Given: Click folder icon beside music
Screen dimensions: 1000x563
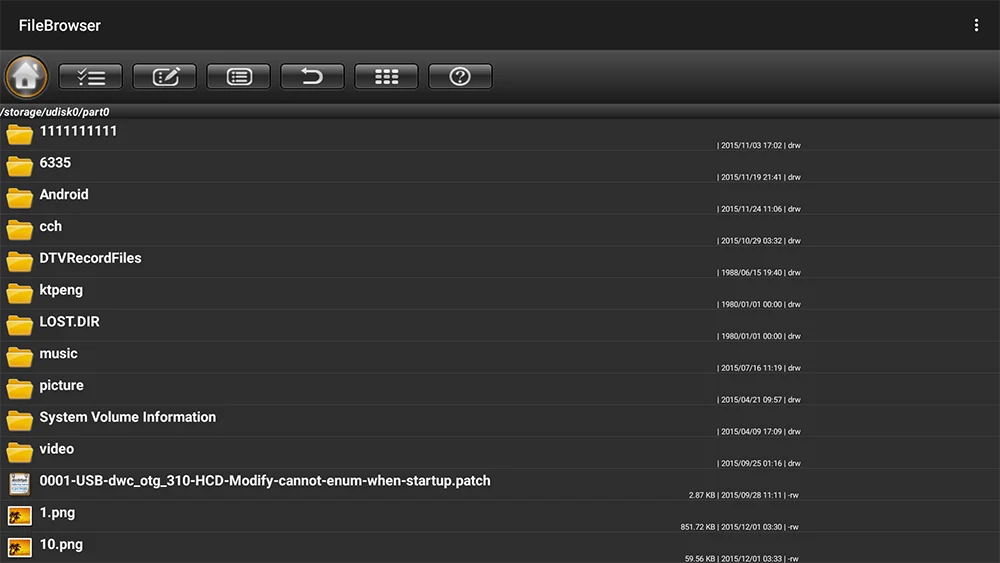Looking at the screenshot, I should 20,357.
